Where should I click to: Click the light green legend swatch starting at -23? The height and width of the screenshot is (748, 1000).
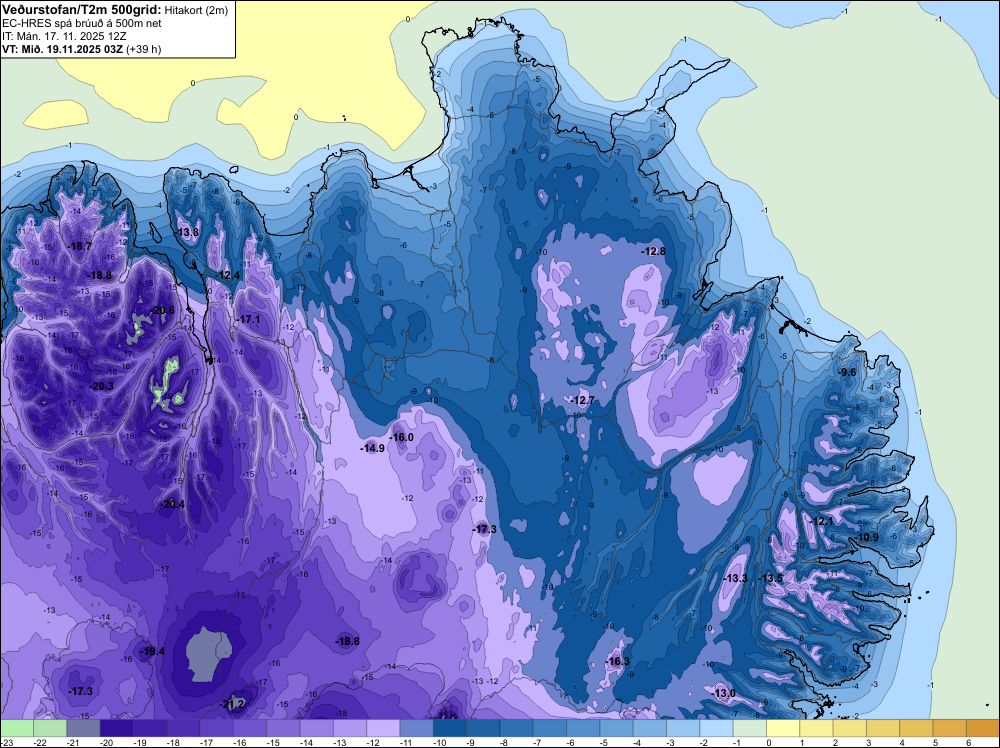coord(17,728)
